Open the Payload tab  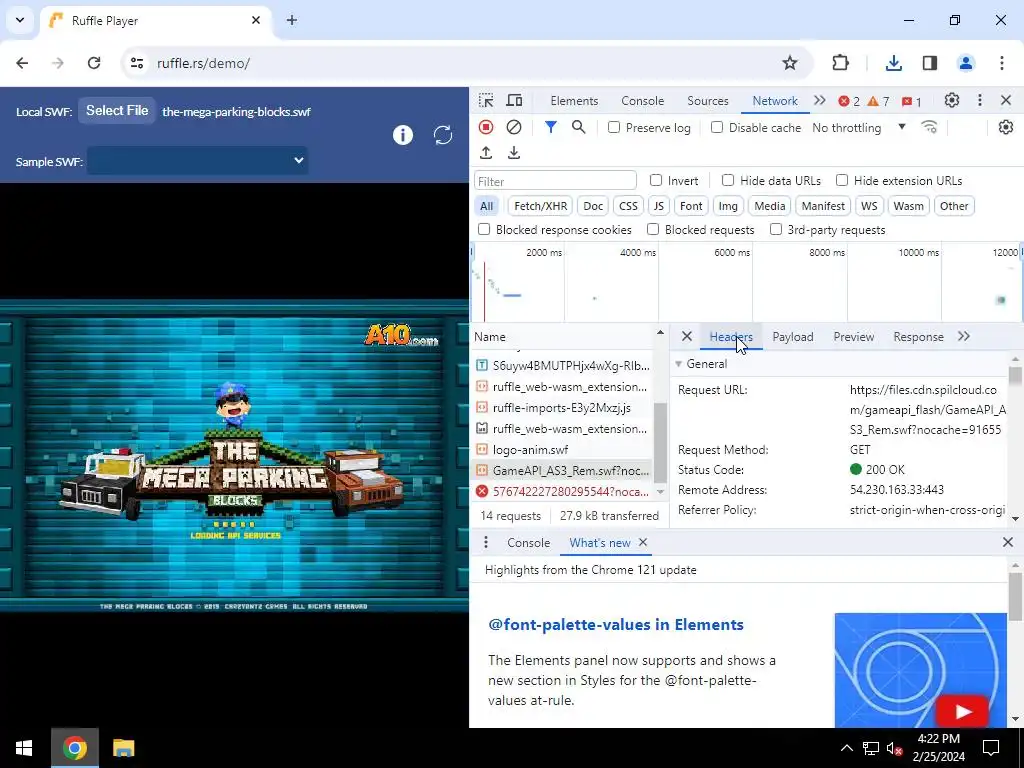click(x=793, y=337)
